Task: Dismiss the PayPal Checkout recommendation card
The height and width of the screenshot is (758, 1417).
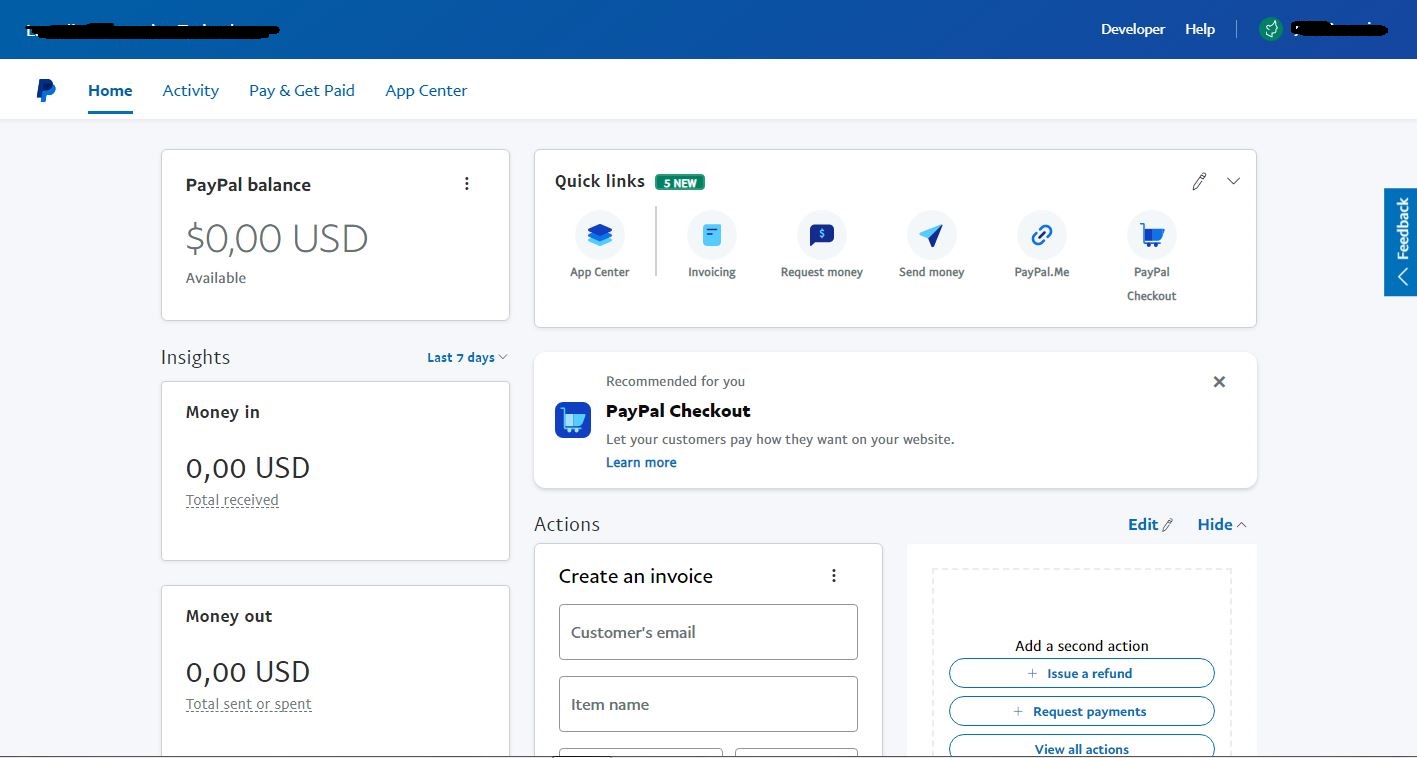Action: click(1219, 382)
